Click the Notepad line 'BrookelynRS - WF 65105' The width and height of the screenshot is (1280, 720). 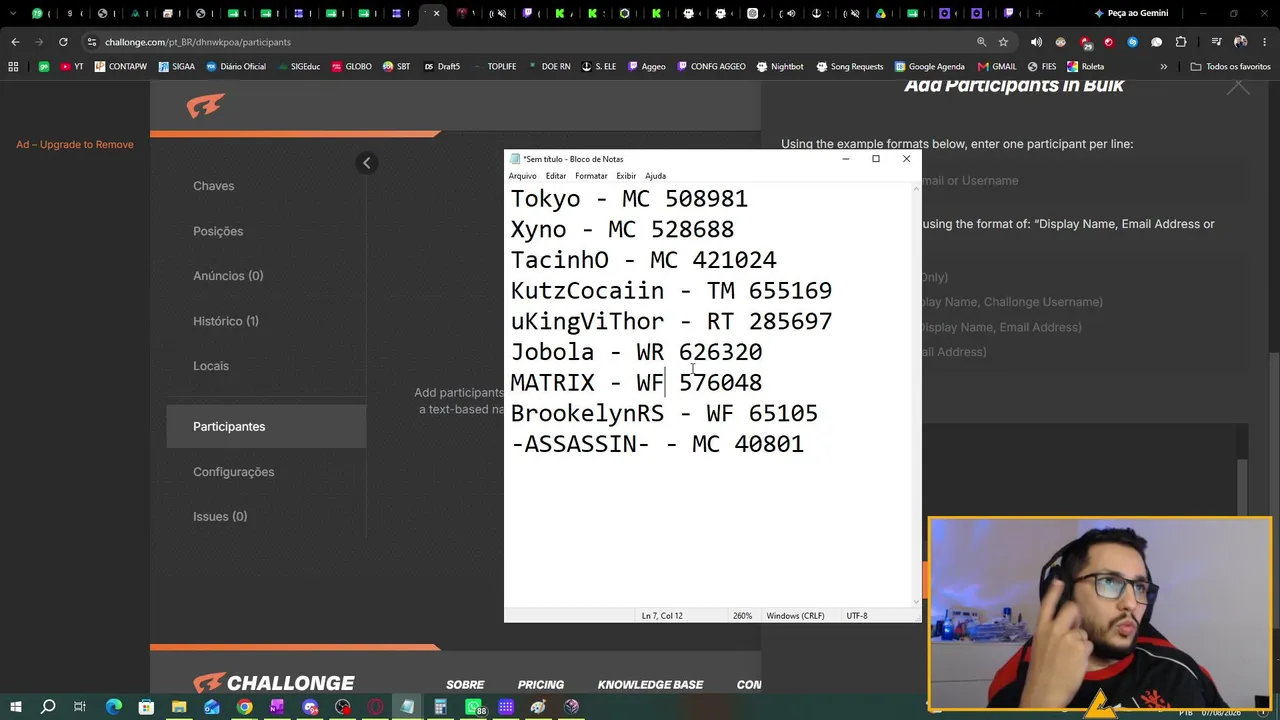pyautogui.click(x=664, y=413)
